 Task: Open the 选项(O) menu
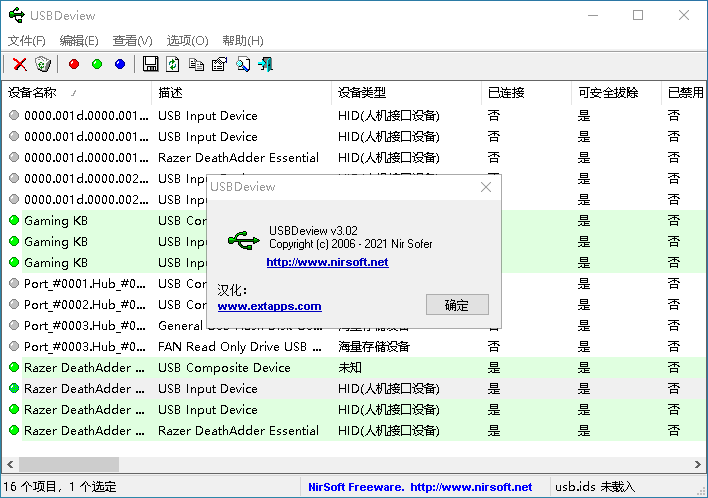[x=187, y=41]
